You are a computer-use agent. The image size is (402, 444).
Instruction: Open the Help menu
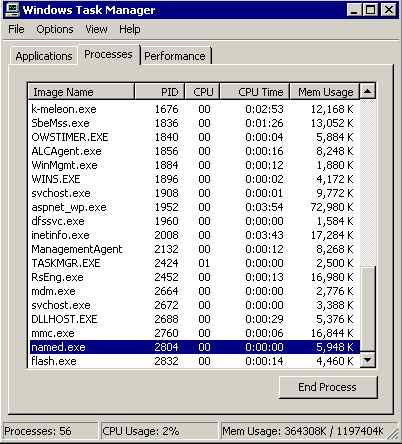(x=130, y=29)
